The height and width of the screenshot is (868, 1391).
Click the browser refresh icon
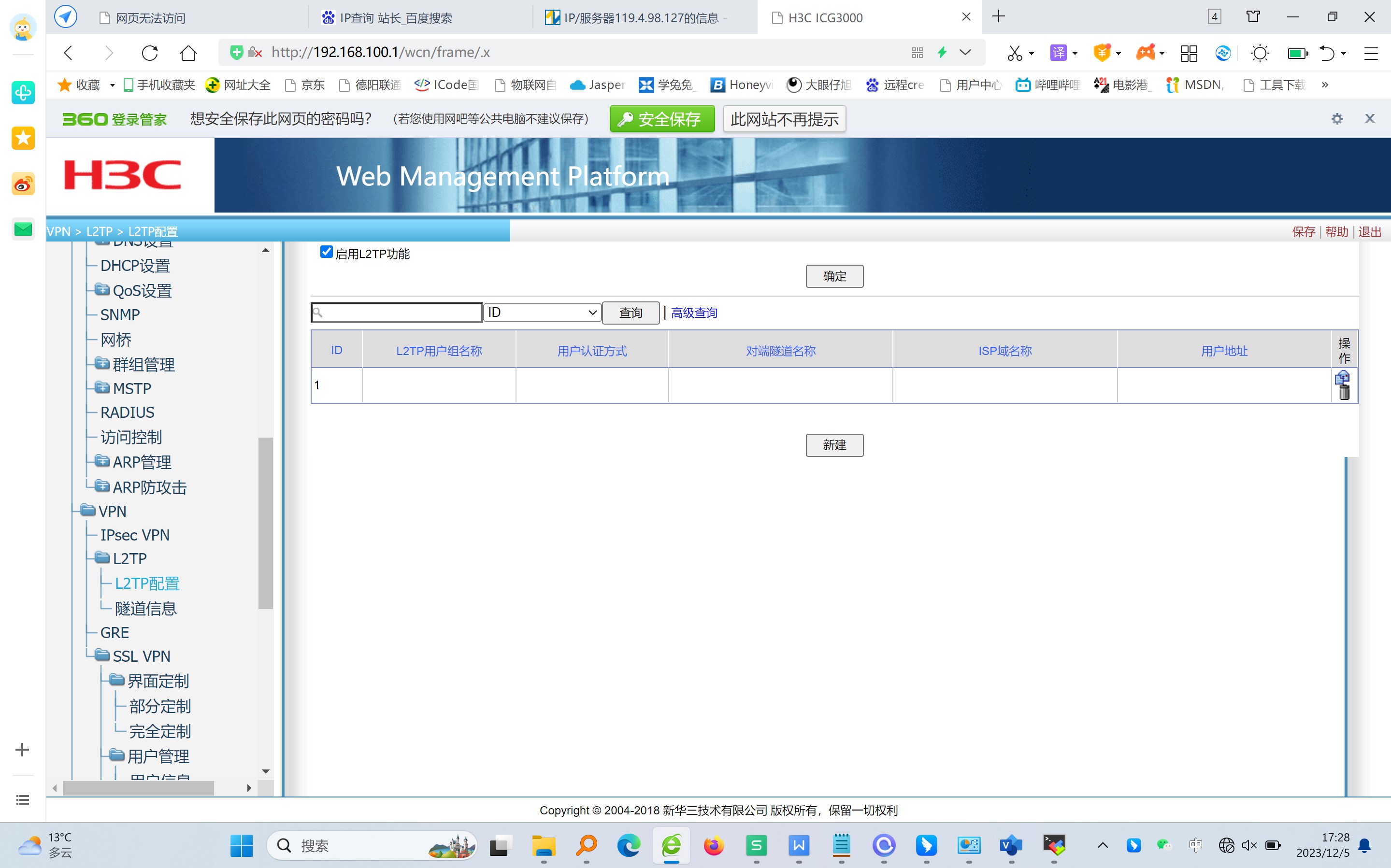(x=150, y=53)
